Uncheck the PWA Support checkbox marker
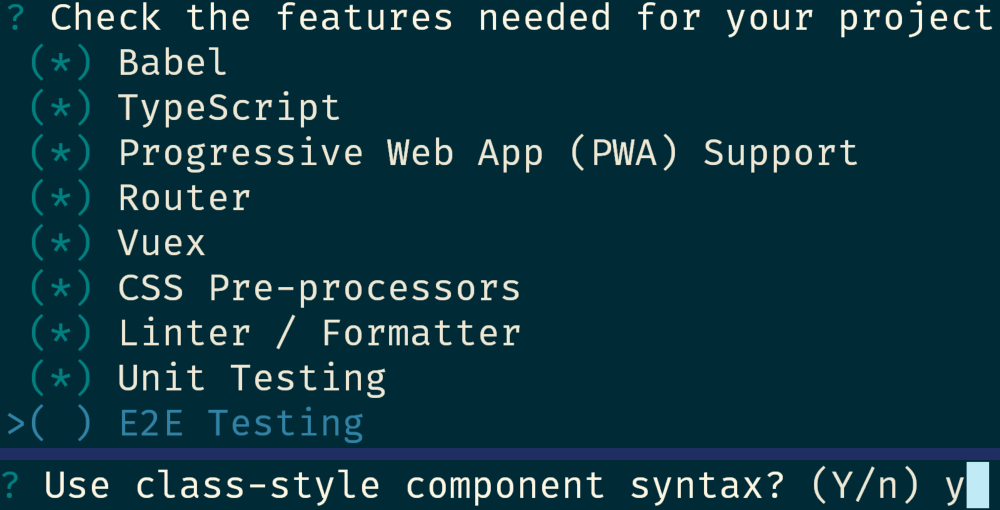Viewport: 1000px width, 510px height. click(x=61, y=153)
